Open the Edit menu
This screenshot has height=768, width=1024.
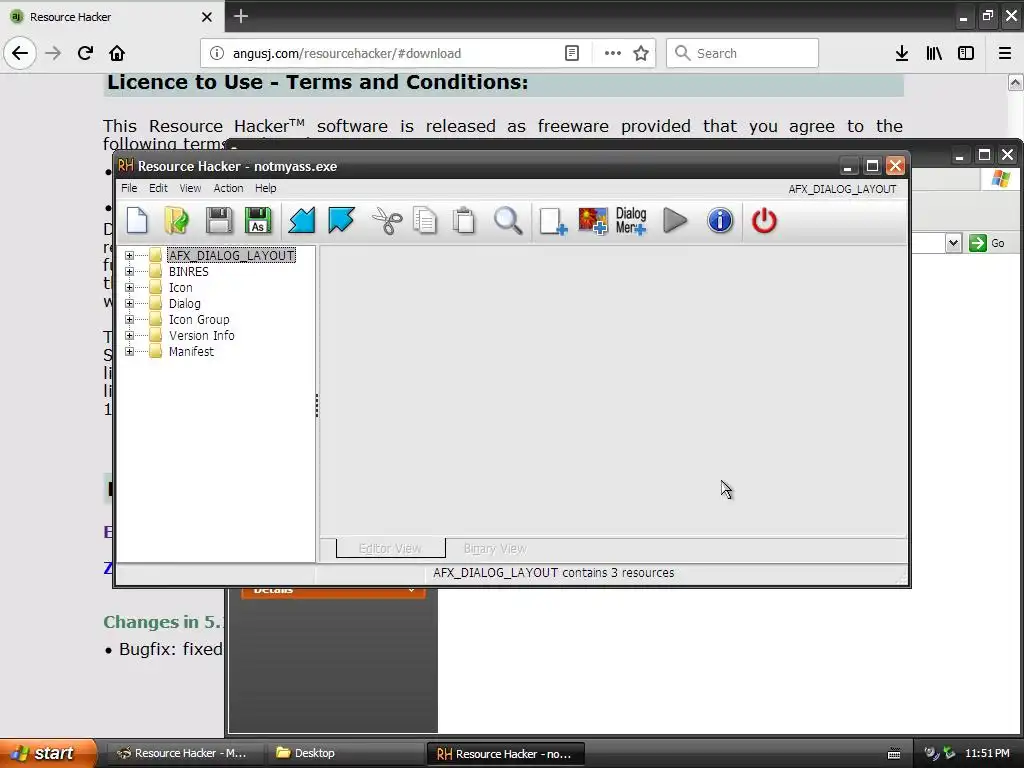(158, 188)
